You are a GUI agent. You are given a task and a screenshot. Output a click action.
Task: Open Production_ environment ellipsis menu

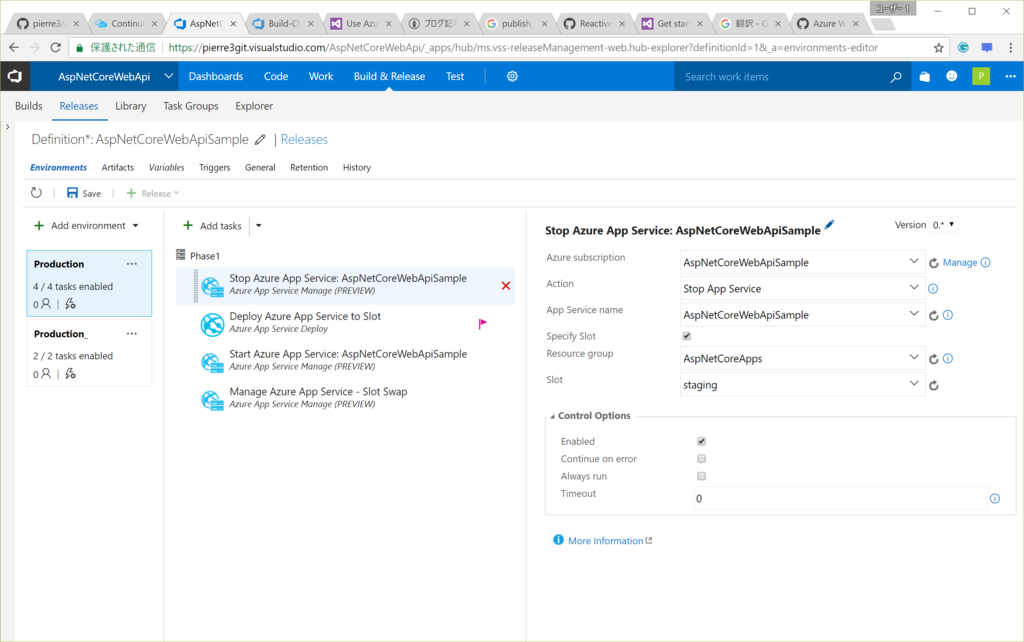[x=132, y=334]
